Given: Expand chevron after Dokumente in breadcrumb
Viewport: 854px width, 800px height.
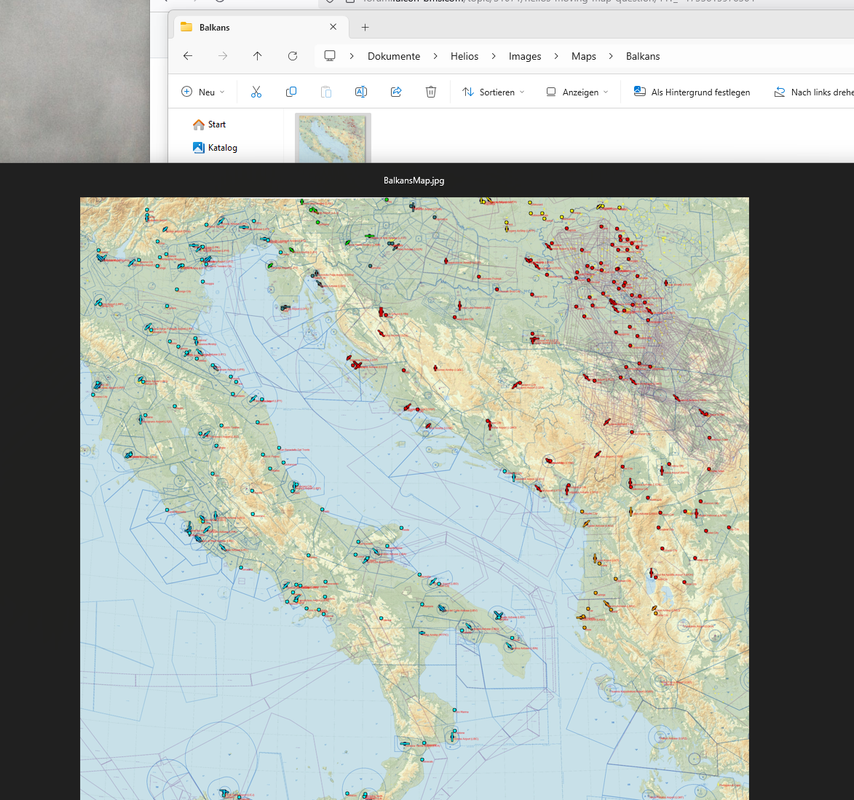Looking at the screenshot, I should coord(435,56).
